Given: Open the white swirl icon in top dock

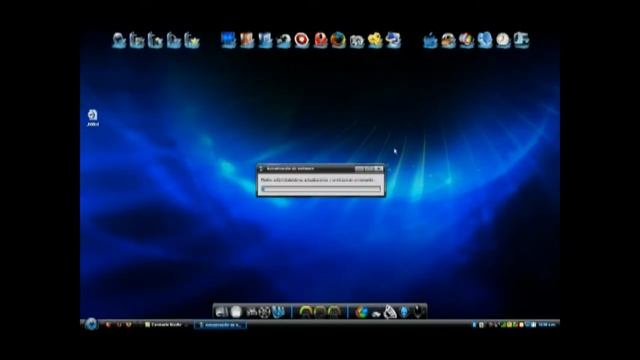Looking at the screenshot, I should 283,41.
